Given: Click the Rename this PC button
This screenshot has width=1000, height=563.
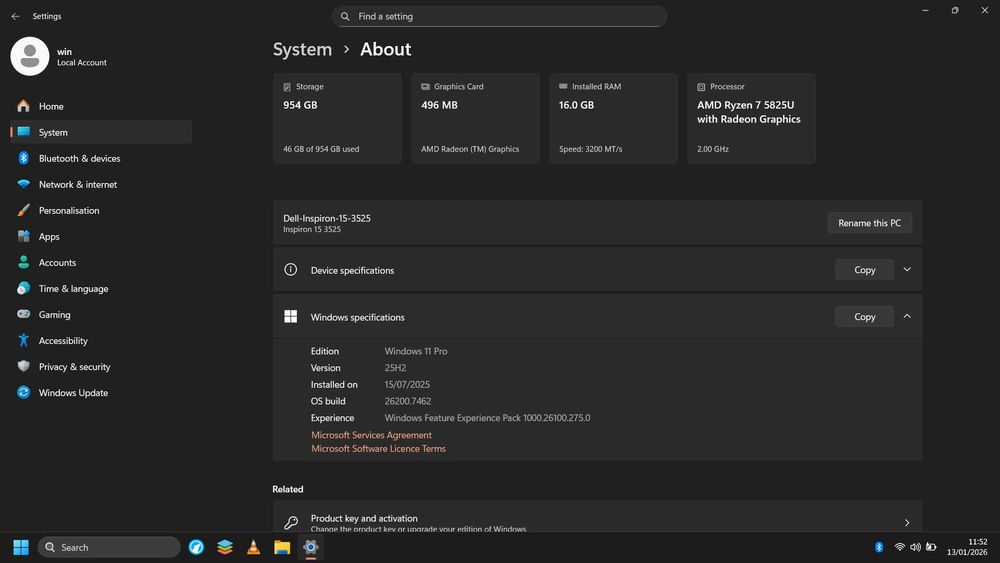Looking at the screenshot, I should coord(869,223).
